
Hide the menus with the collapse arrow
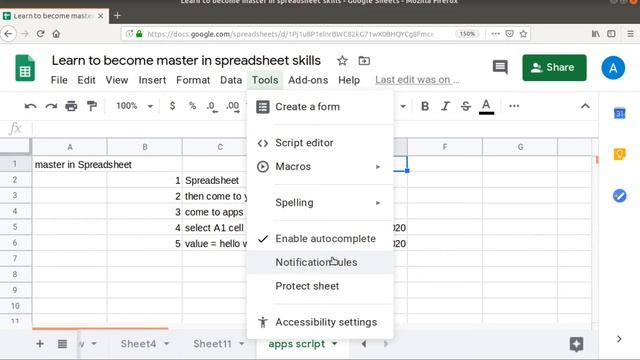(x=585, y=106)
